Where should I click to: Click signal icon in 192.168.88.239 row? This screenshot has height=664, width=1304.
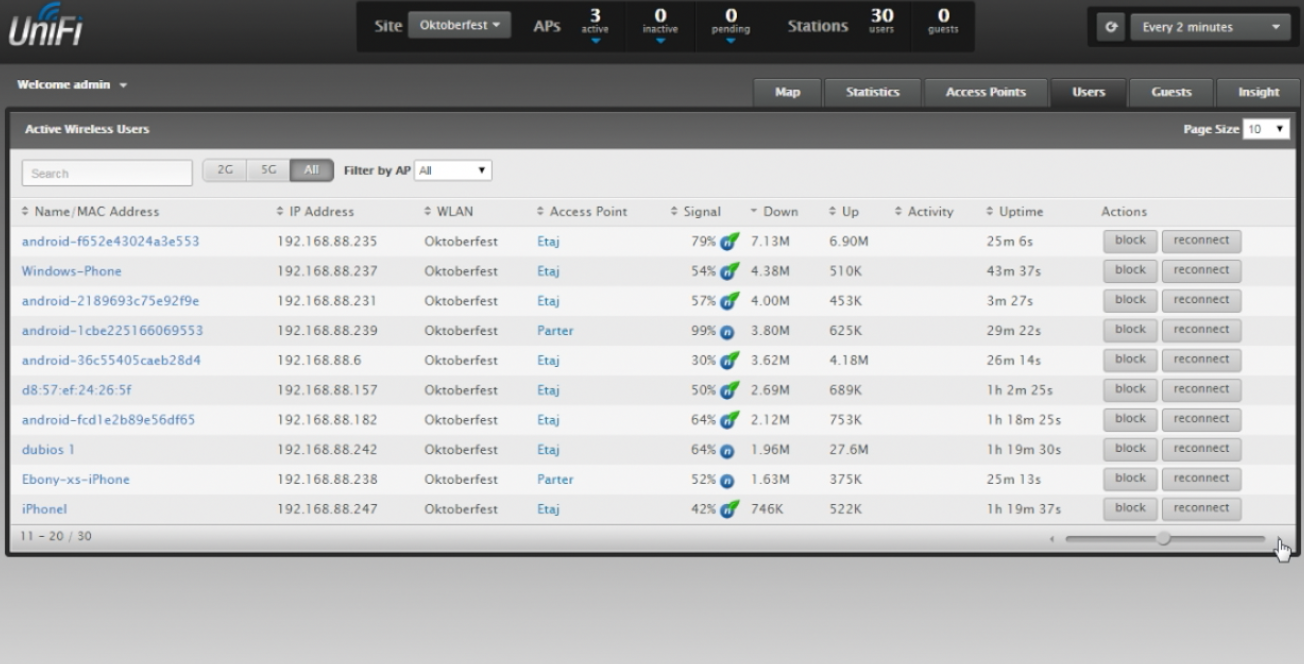click(x=728, y=331)
